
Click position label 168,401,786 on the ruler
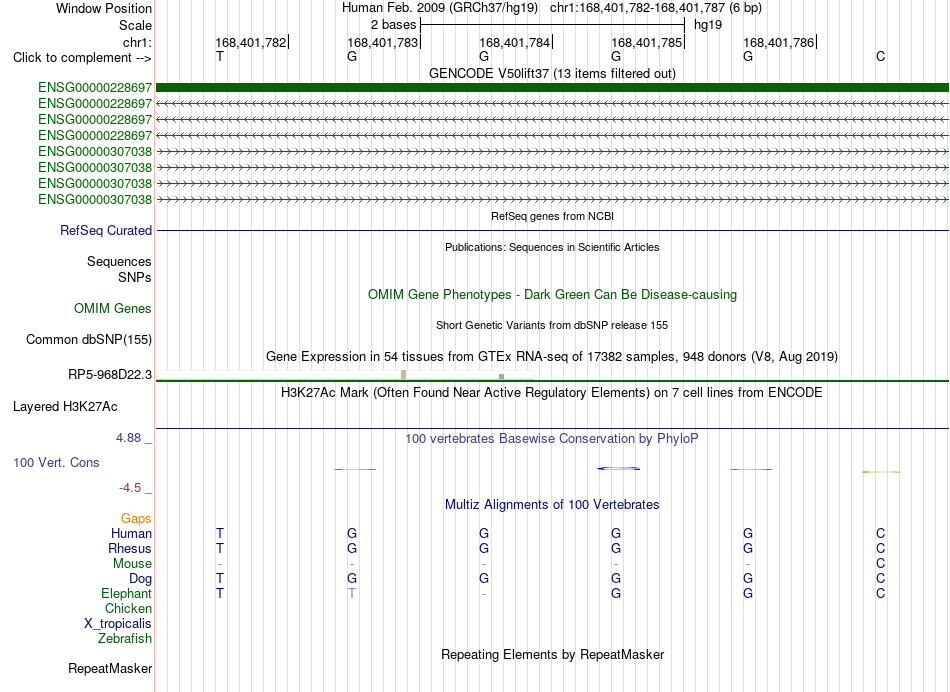coord(779,42)
